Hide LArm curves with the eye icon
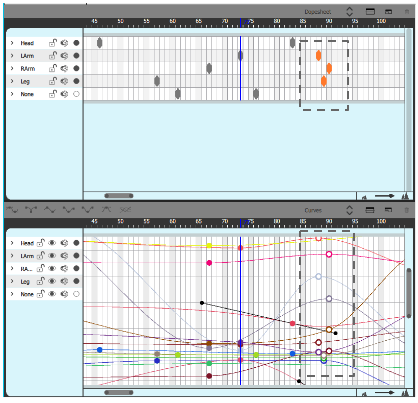Image resolution: width=418 pixels, height=403 pixels. click(52, 256)
